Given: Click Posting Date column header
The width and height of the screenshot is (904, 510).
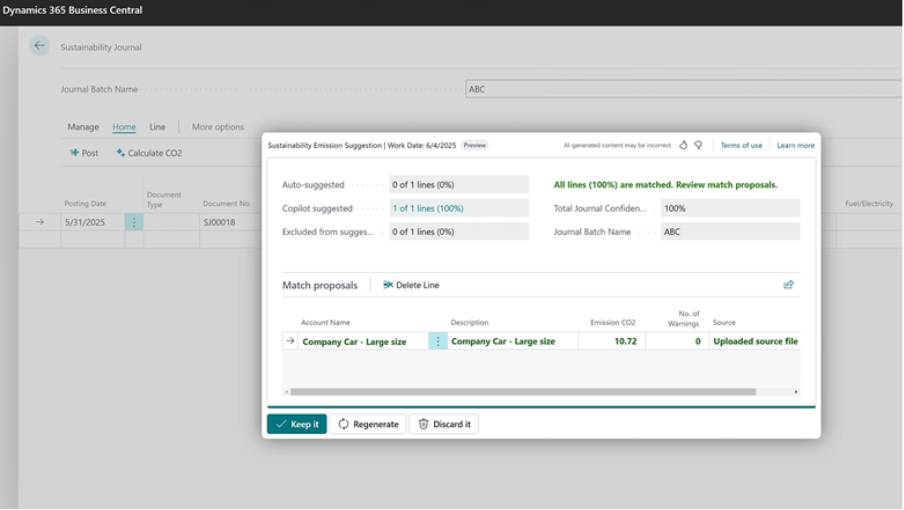Looking at the screenshot, I should point(85,203).
